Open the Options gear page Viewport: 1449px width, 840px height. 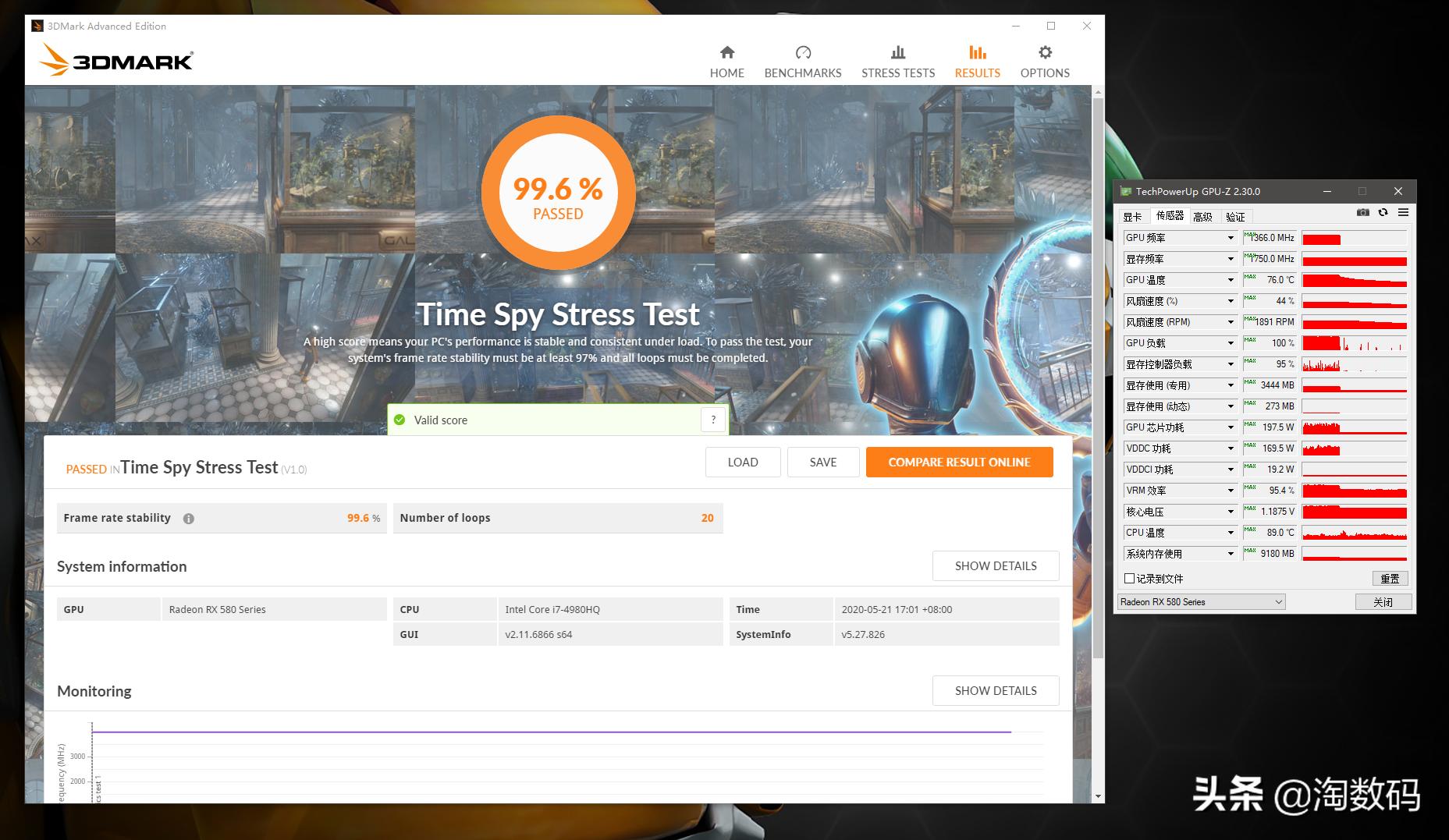click(x=1044, y=62)
